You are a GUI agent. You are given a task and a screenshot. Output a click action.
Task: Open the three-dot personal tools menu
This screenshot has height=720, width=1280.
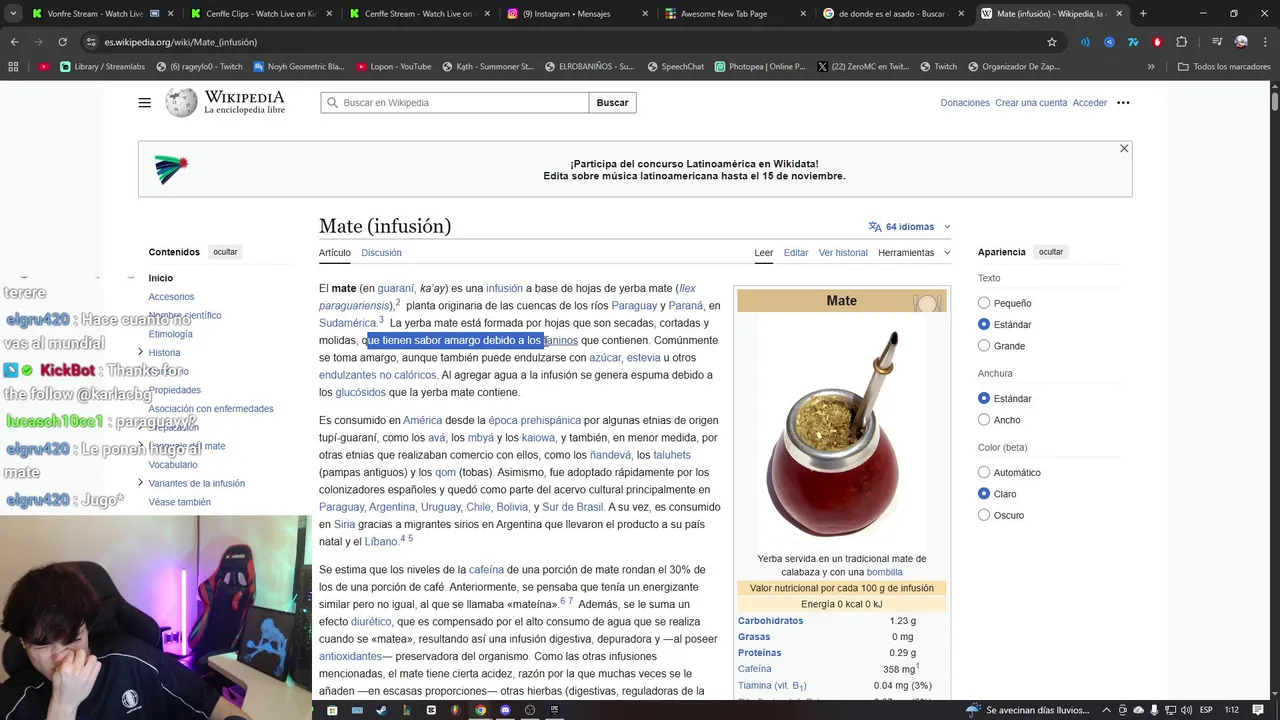[x=1123, y=103]
